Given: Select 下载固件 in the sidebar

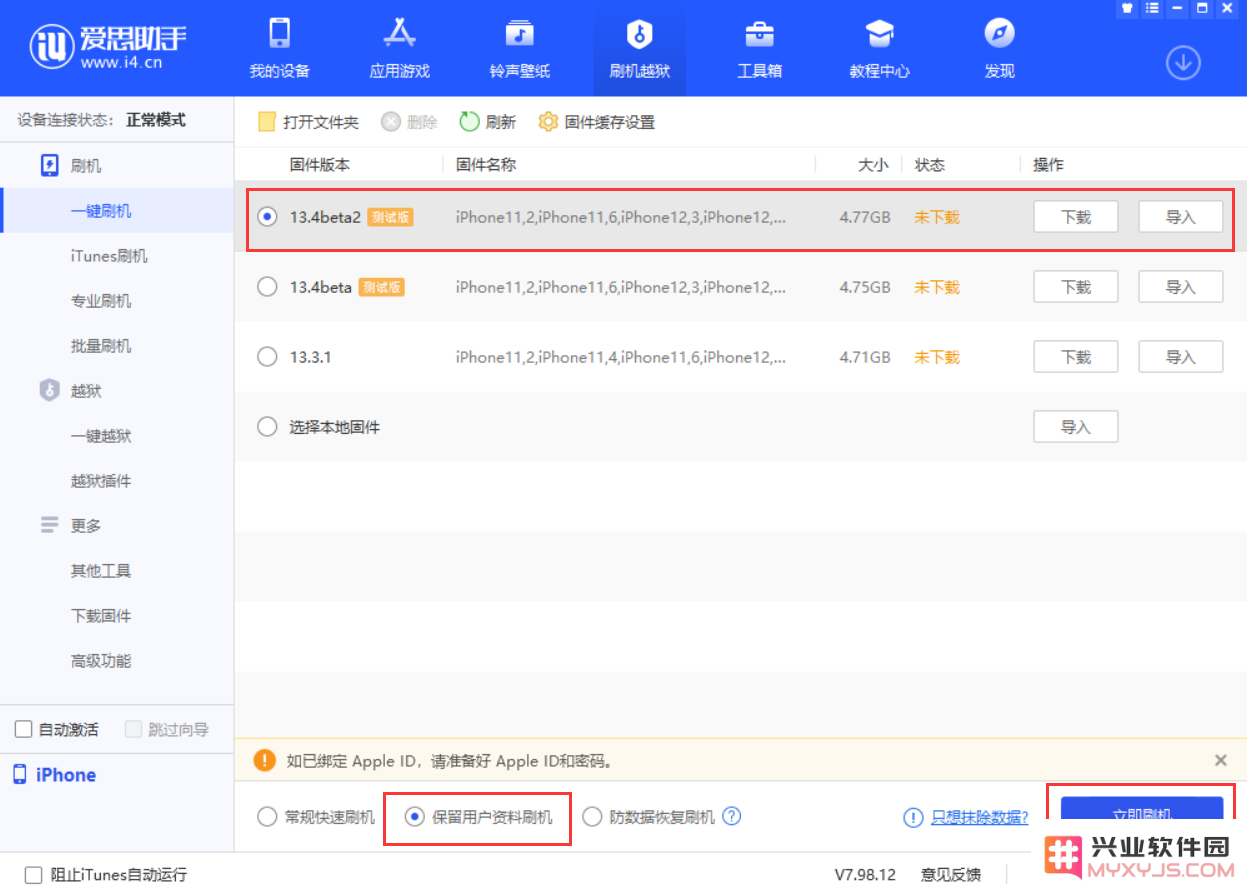Looking at the screenshot, I should pyautogui.click(x=101, y=616).
